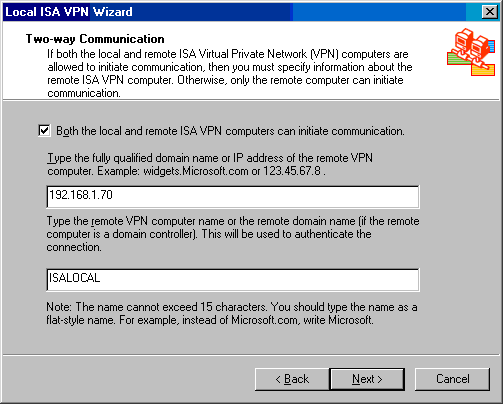The image size is (503, 404).
Task: Click inside the remote computer name field
Action: [x=233, y=280]
